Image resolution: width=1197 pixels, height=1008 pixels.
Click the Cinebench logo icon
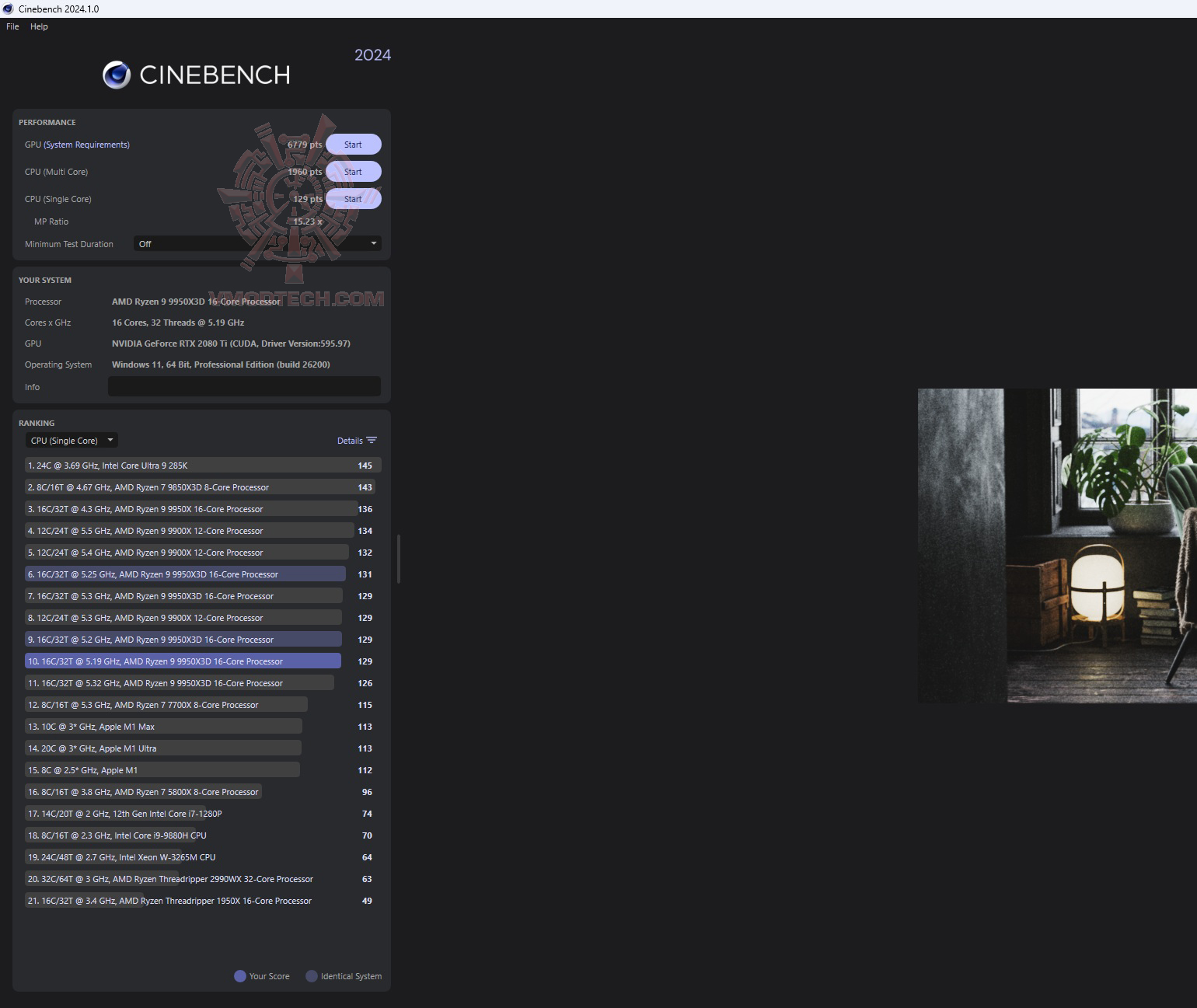click(117, 75)
